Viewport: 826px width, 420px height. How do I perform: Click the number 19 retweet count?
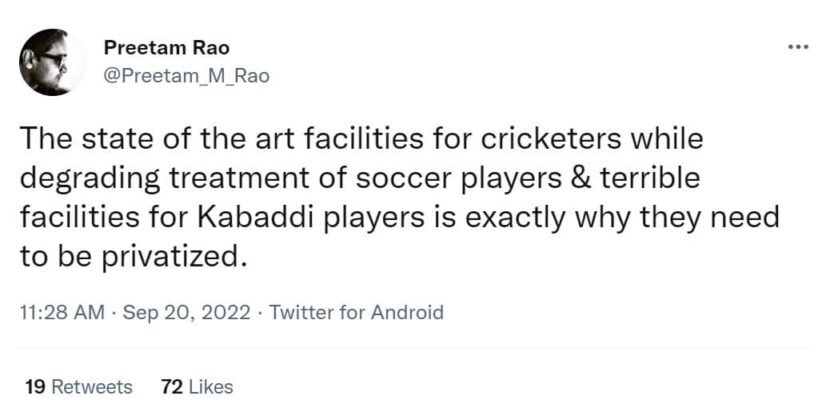[33, 386]
